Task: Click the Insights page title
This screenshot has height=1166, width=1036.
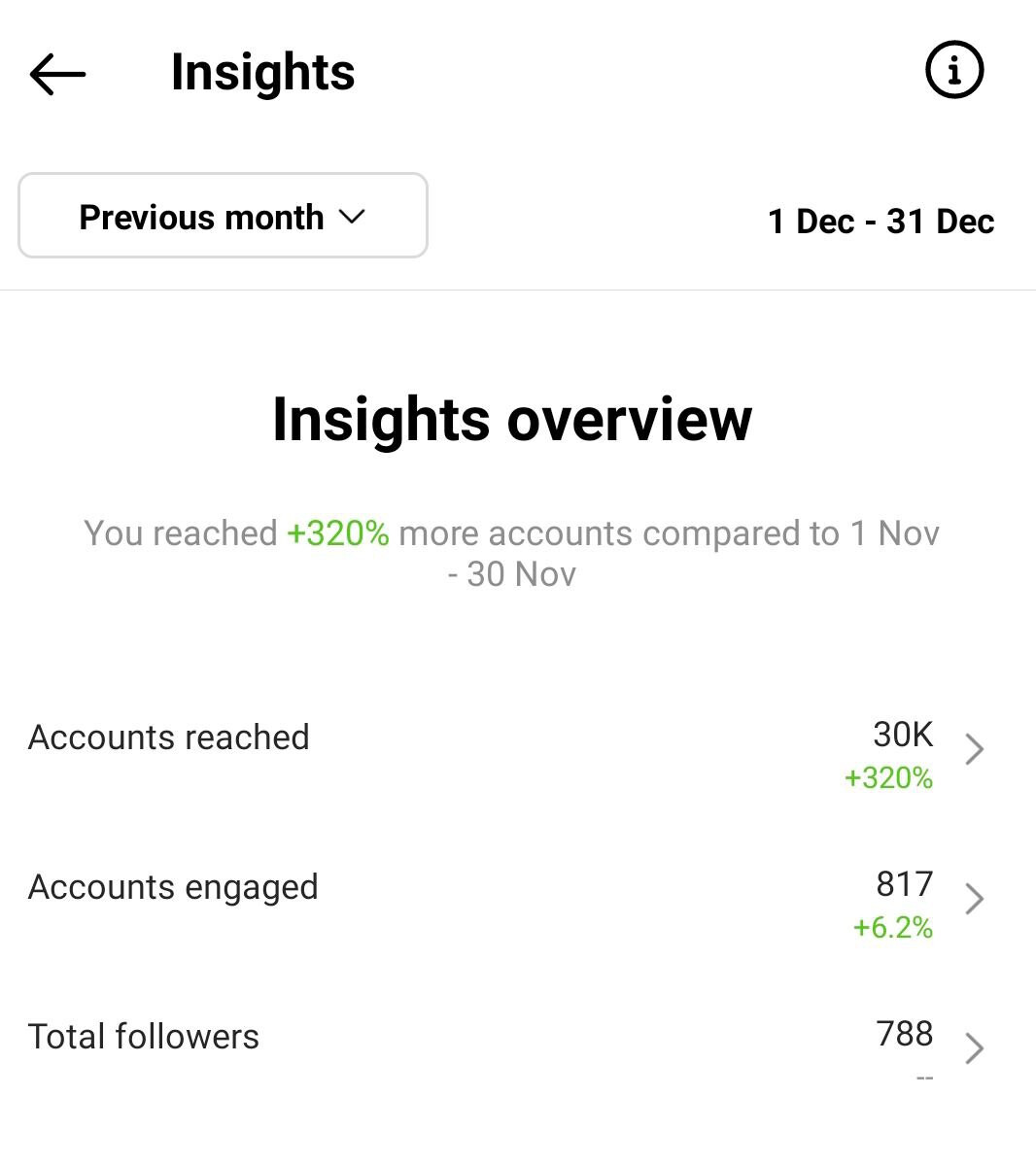Action: click(x=262, y=74)
